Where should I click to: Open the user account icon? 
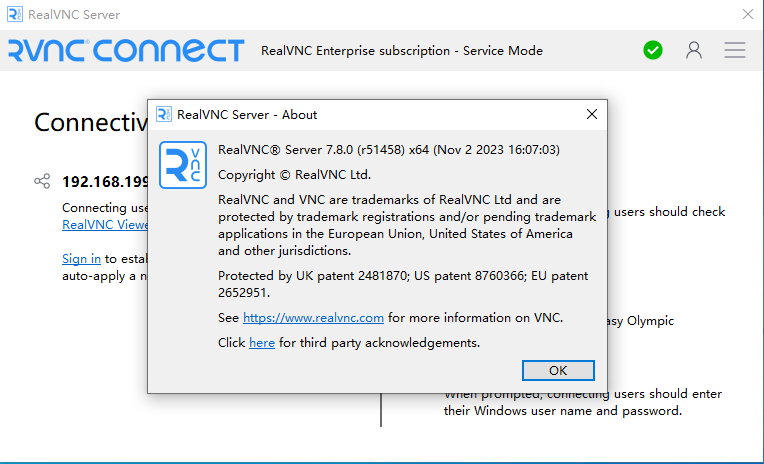pyautogui.click(x=694, y=50)
